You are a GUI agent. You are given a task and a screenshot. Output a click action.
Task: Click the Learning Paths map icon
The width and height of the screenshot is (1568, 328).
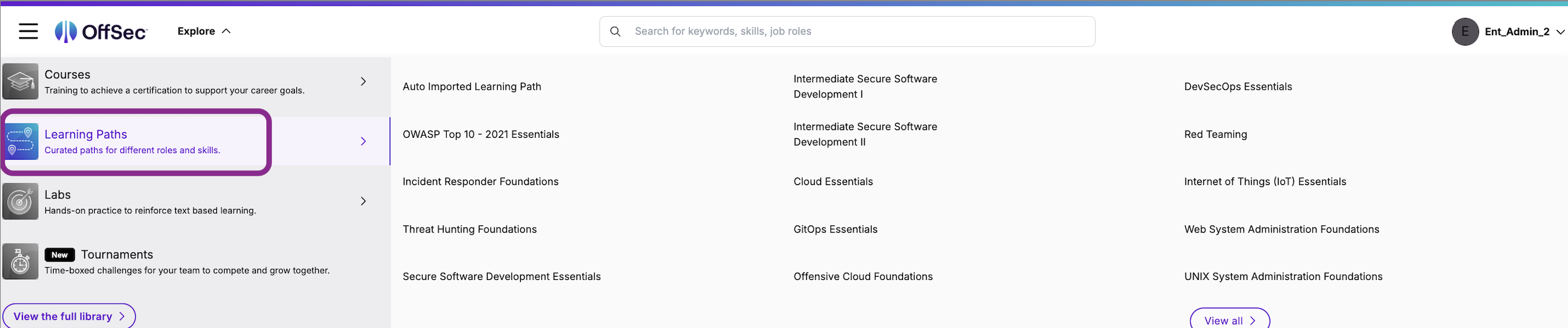(x=20, y=141)
